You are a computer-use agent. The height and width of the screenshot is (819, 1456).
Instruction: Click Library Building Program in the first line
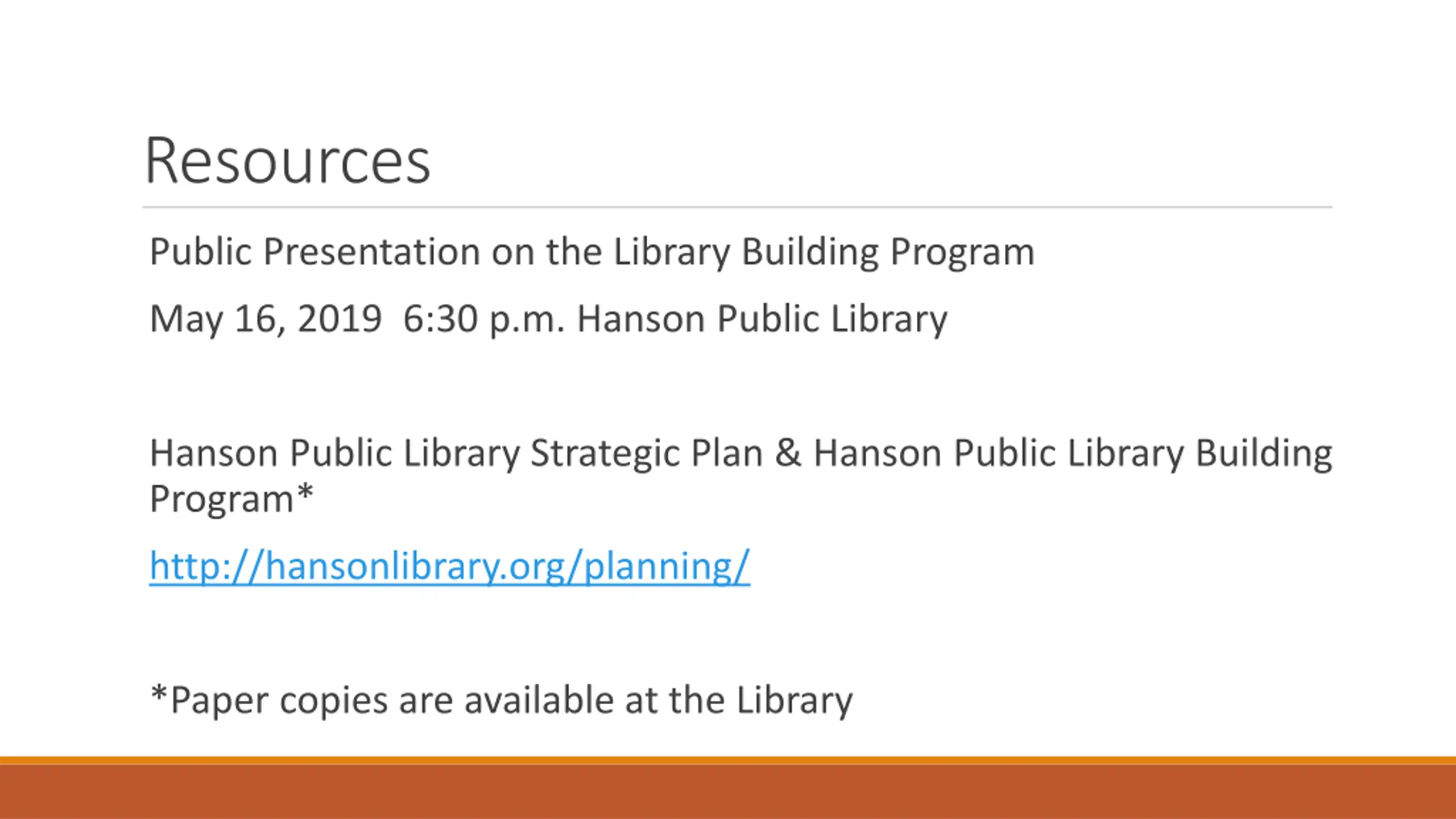[x=824, y=251]
